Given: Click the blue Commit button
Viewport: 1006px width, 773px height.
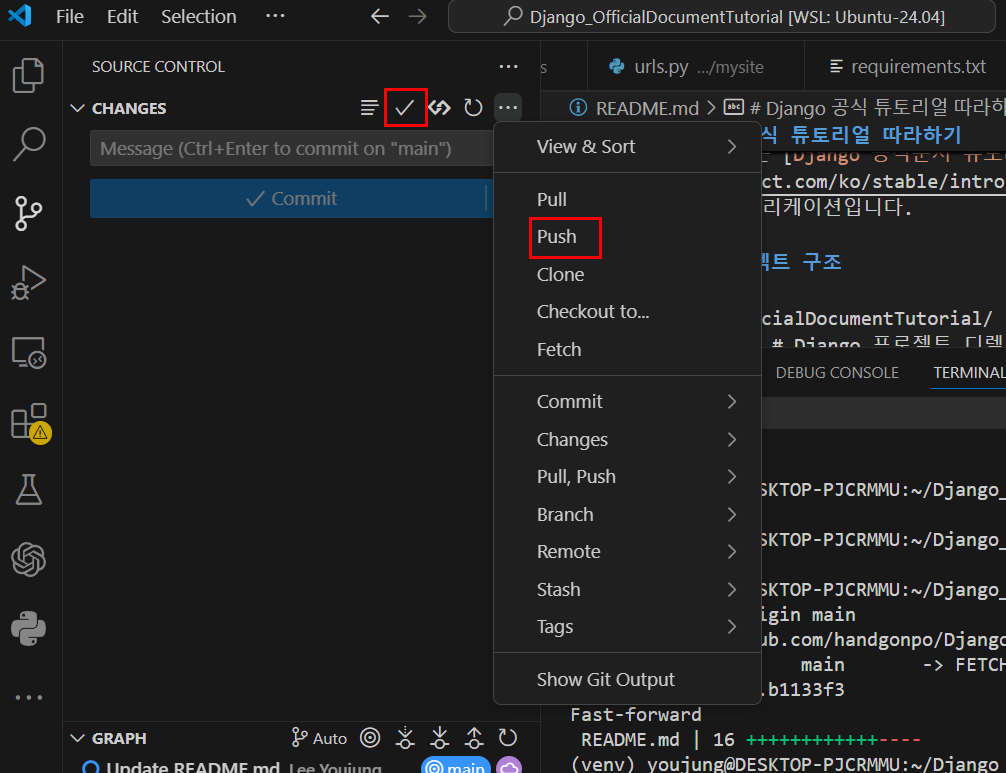Looking at the screenshot, I should 291,198.
